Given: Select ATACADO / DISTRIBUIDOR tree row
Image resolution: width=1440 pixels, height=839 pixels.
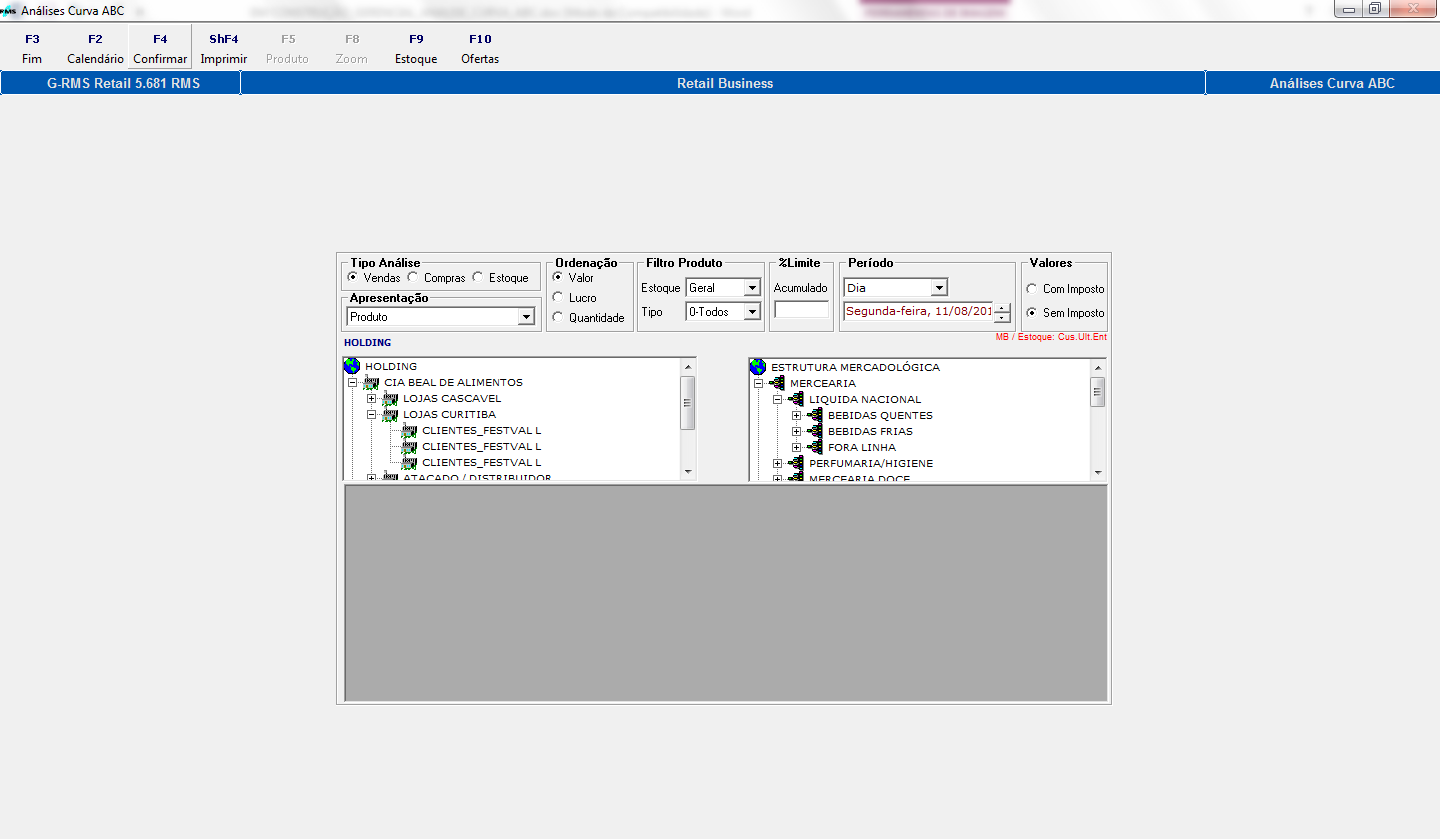Looking at the screenshot, I should (x=476, y=477).
